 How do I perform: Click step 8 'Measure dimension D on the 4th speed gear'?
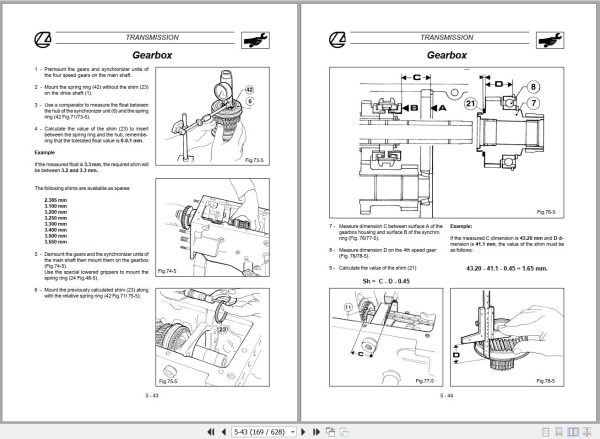point(383,253)
